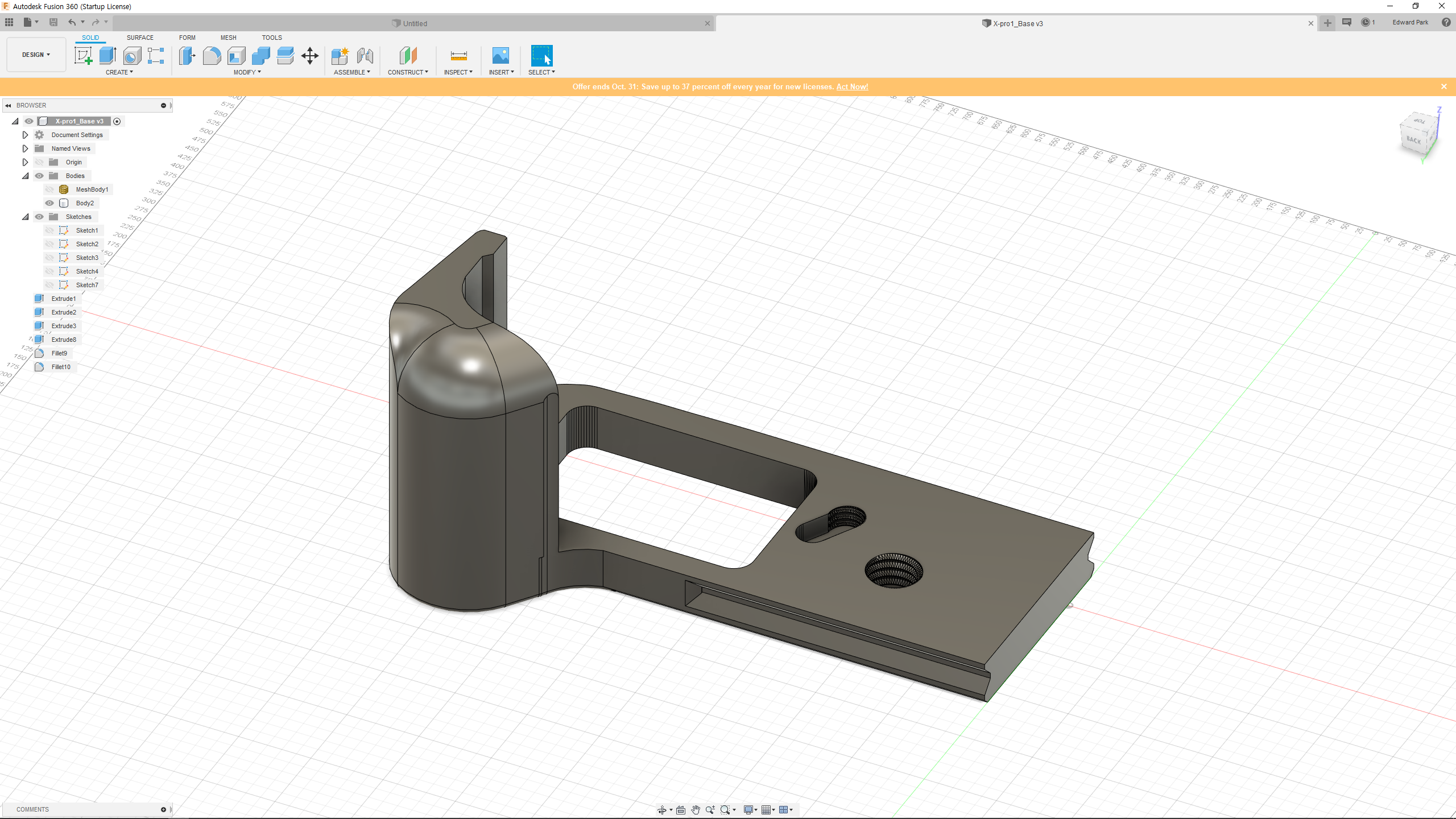
Task: Switch to the Untitled document tab
Action: click(x=415, y=23)
